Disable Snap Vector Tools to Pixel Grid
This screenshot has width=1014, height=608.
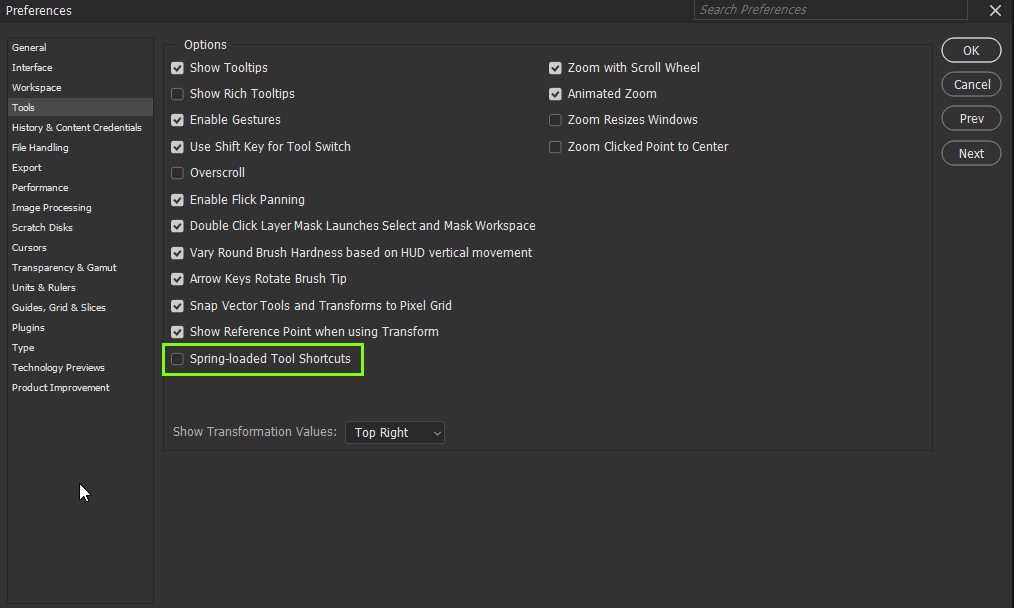point(177,305)
